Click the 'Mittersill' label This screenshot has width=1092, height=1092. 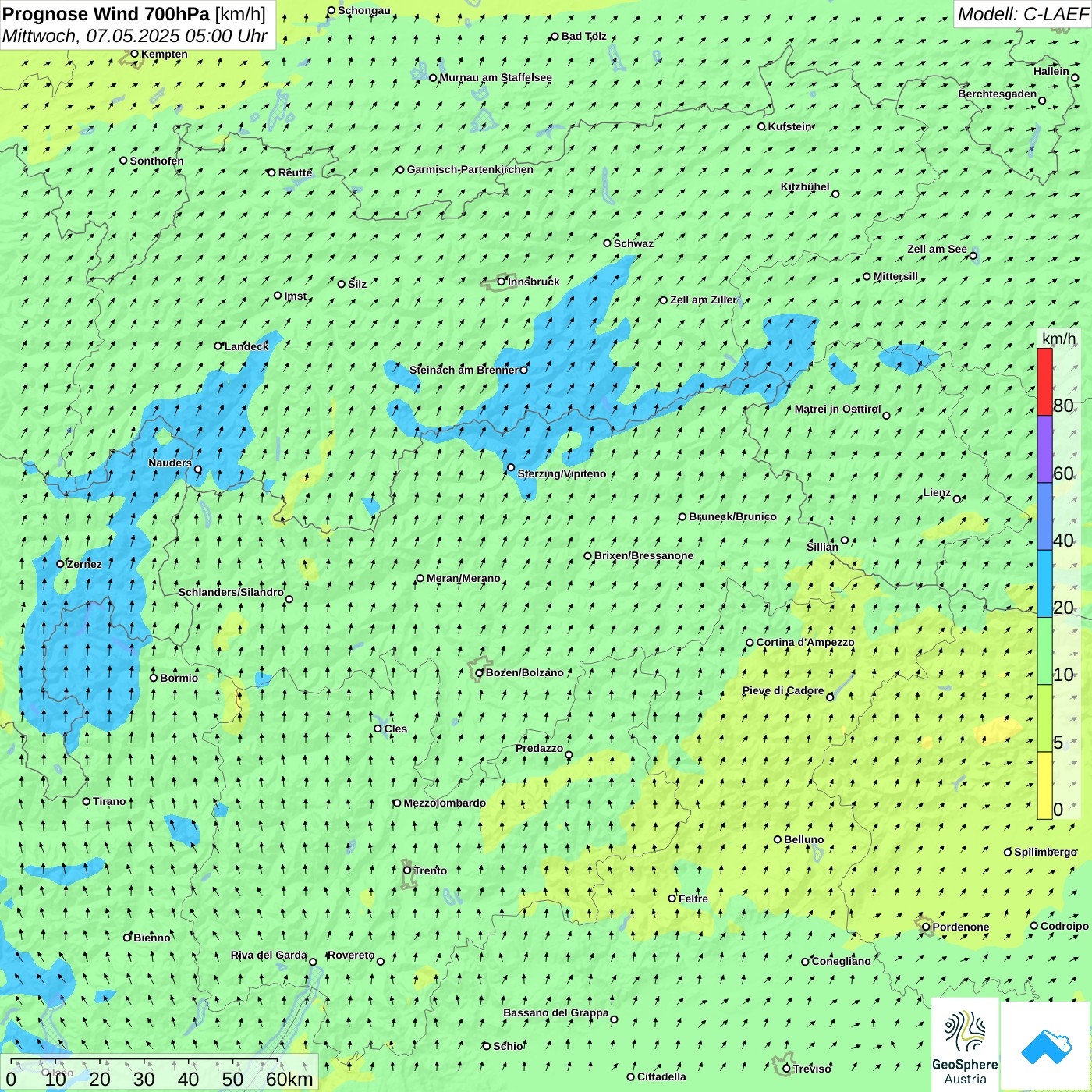(895, 276)
